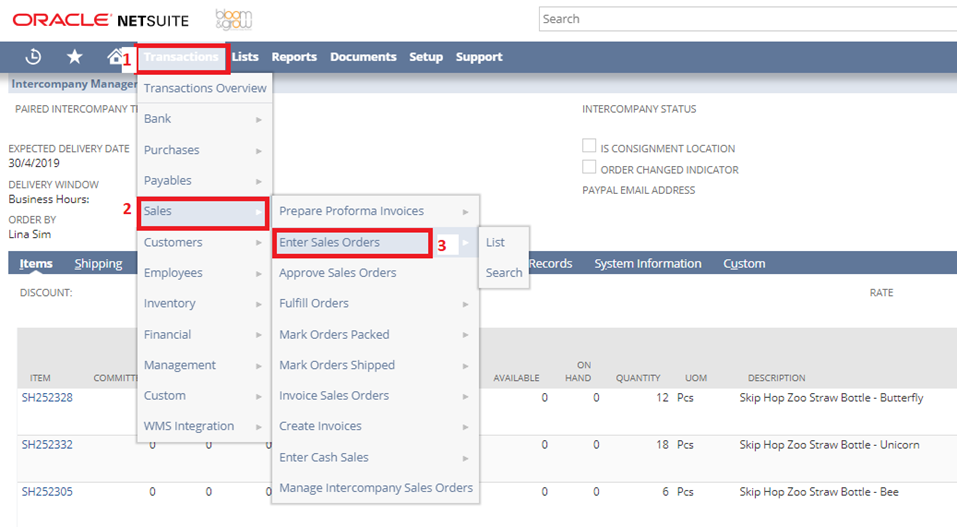Expand the Fulfill Orders submenu arrow
This screenshot has height=527, width=957.
tap(466, 304)
